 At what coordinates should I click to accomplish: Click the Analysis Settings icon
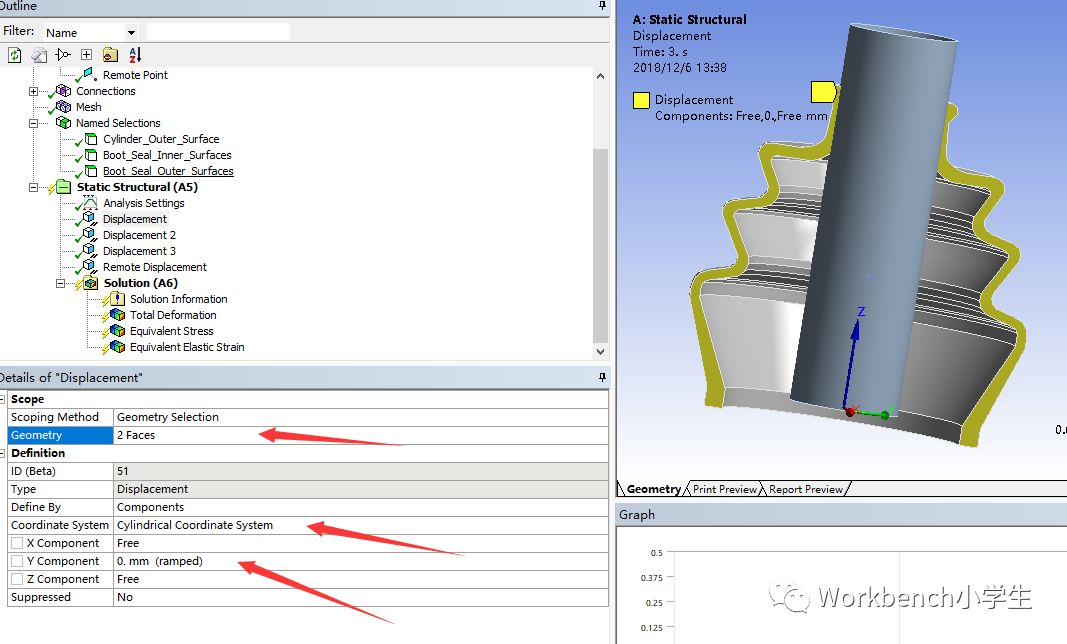coord(90,203)
